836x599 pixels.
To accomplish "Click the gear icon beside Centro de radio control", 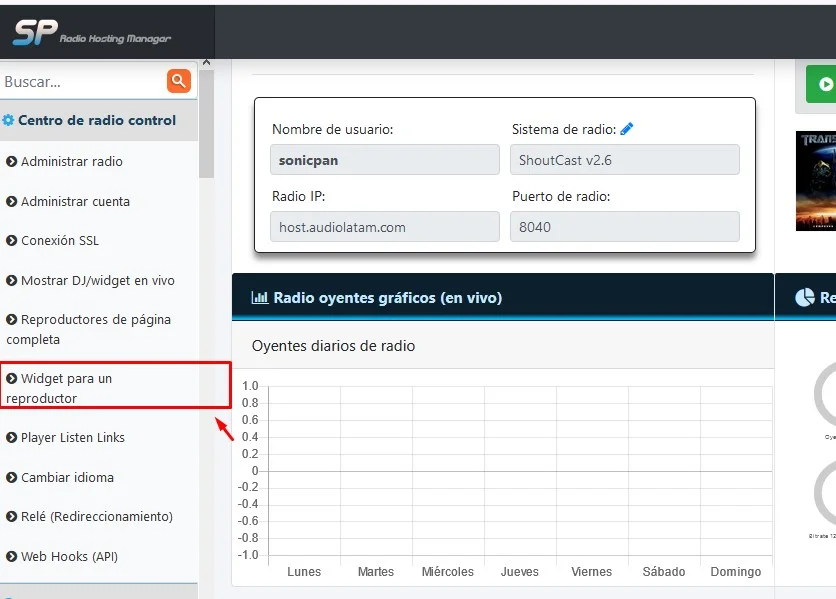I will (9, 121).
